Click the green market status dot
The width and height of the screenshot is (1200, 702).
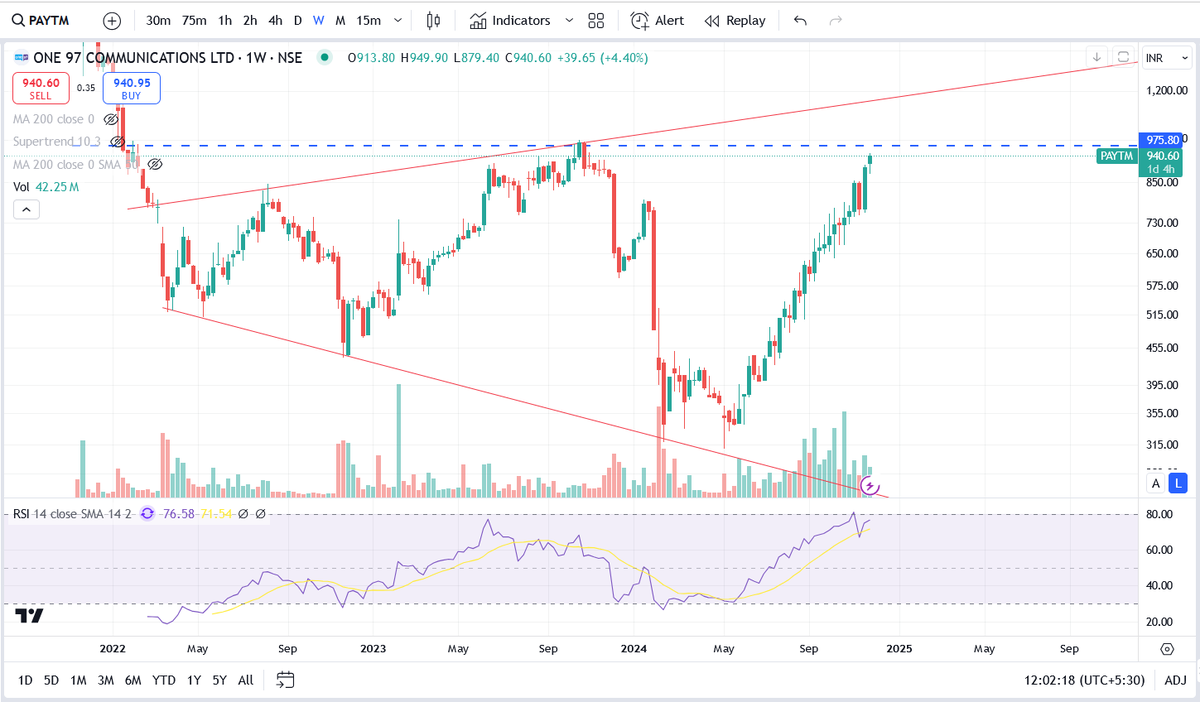click(323, 58)
